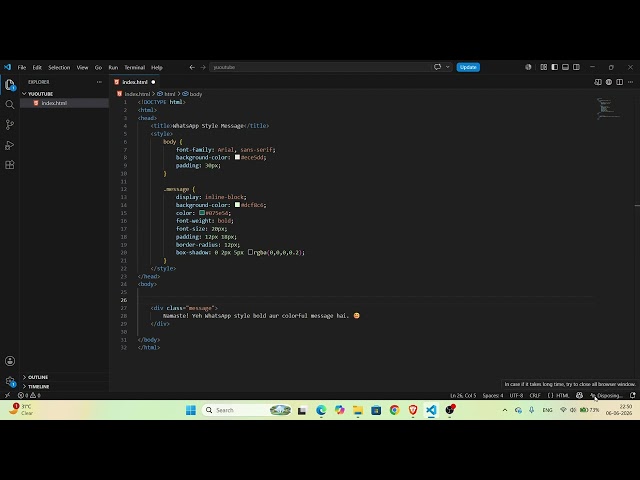Open the Accounts menu icon
The height and width of the screenshot is (480, 640).
(10, 361)
